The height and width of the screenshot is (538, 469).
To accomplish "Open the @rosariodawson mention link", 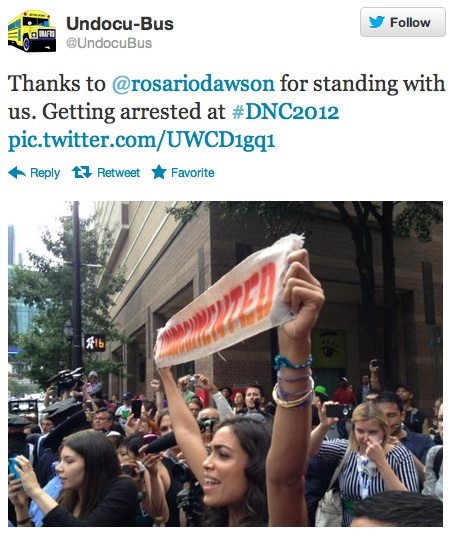I will pos(193,84).
